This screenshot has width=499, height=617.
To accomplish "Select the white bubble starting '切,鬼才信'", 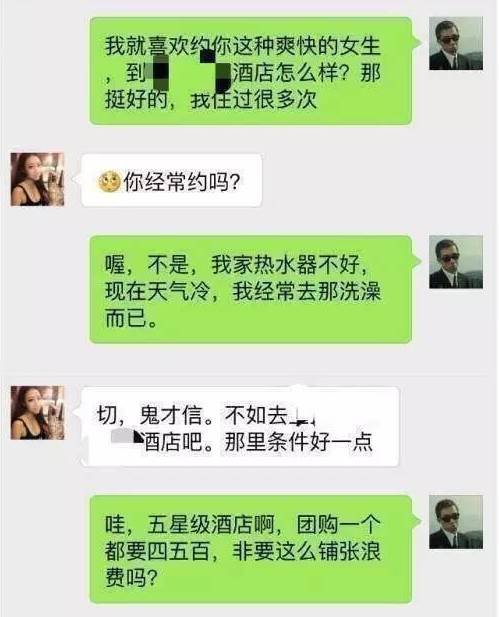I will point(240,427).
